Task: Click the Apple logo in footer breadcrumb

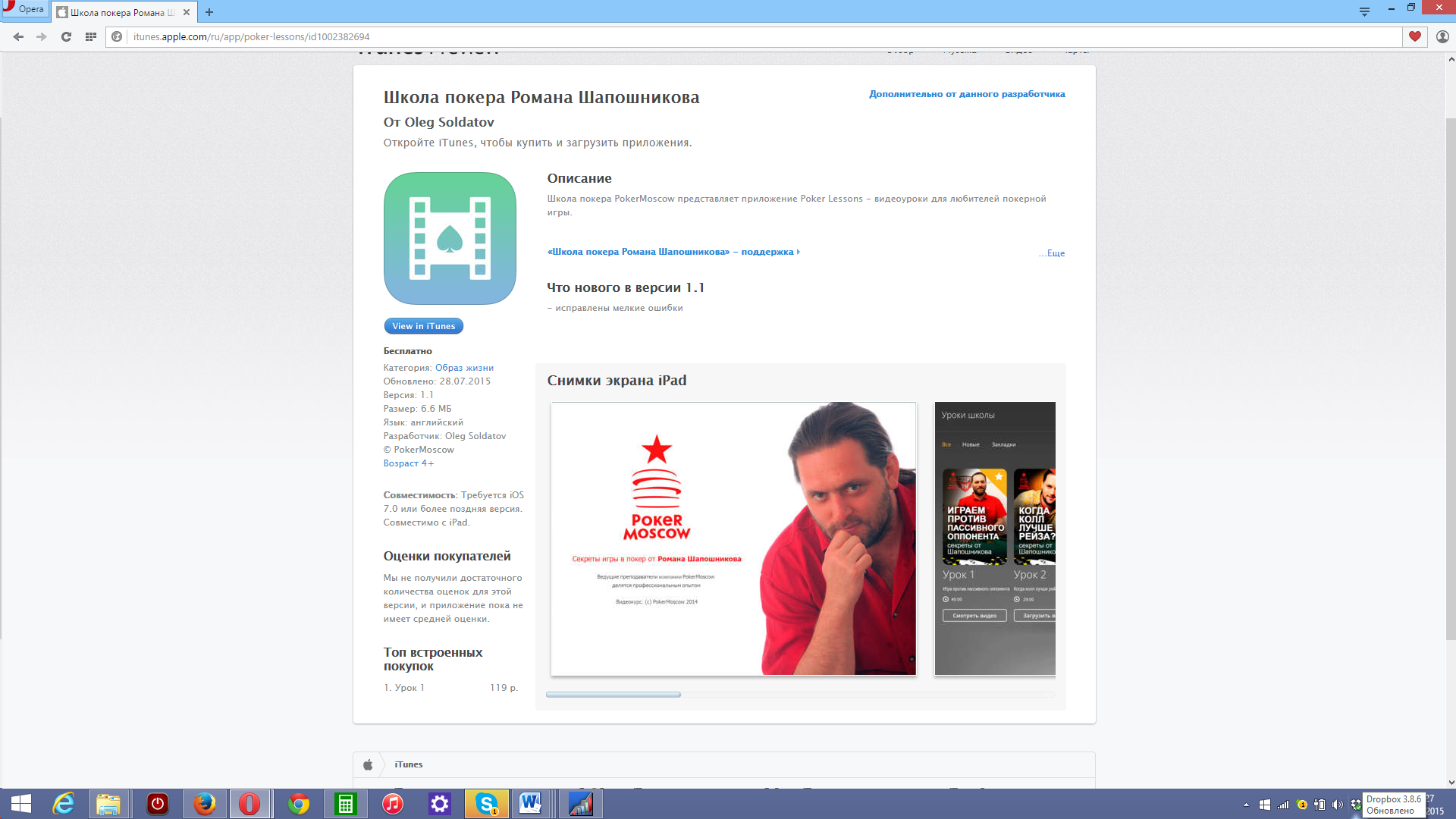Action: [368, 764]
